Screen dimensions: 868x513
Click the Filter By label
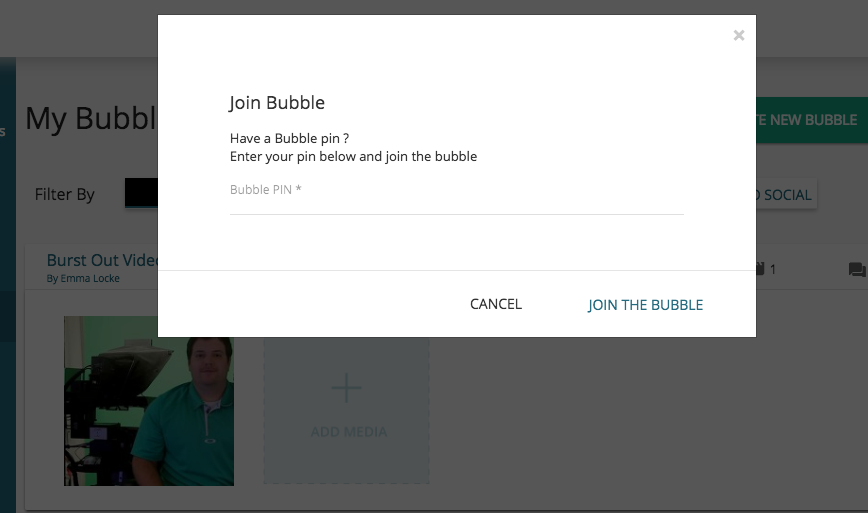point(65,194)
